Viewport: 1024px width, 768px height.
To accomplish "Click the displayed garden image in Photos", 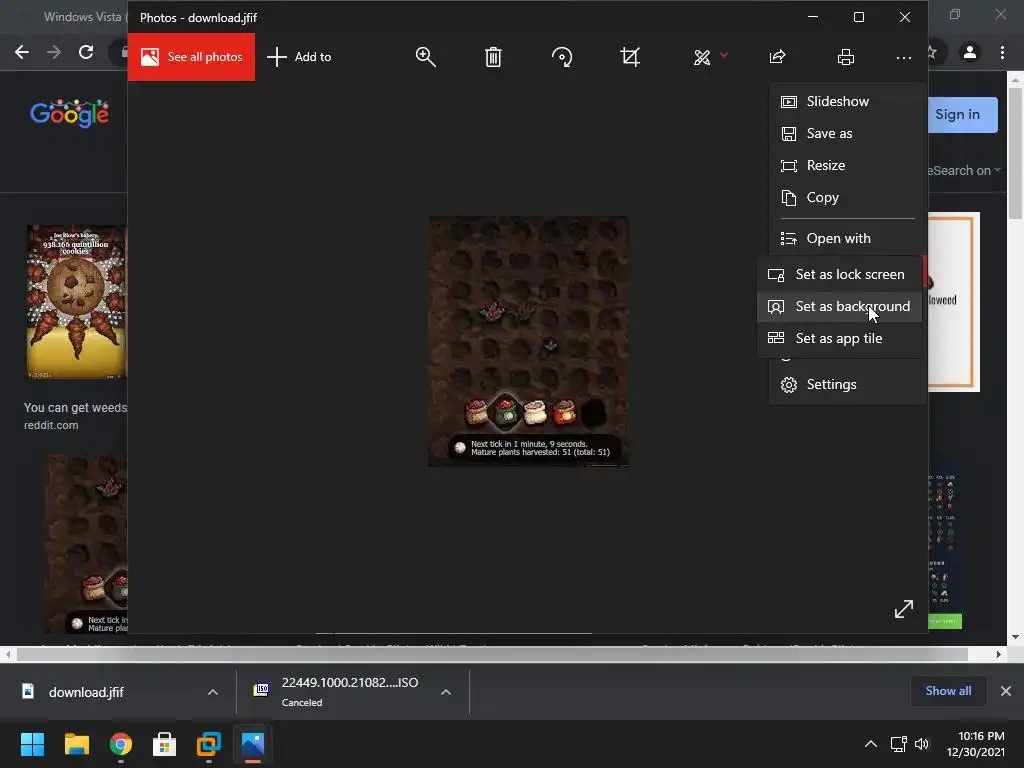I will pyautogui.click(x=528, y=342).
